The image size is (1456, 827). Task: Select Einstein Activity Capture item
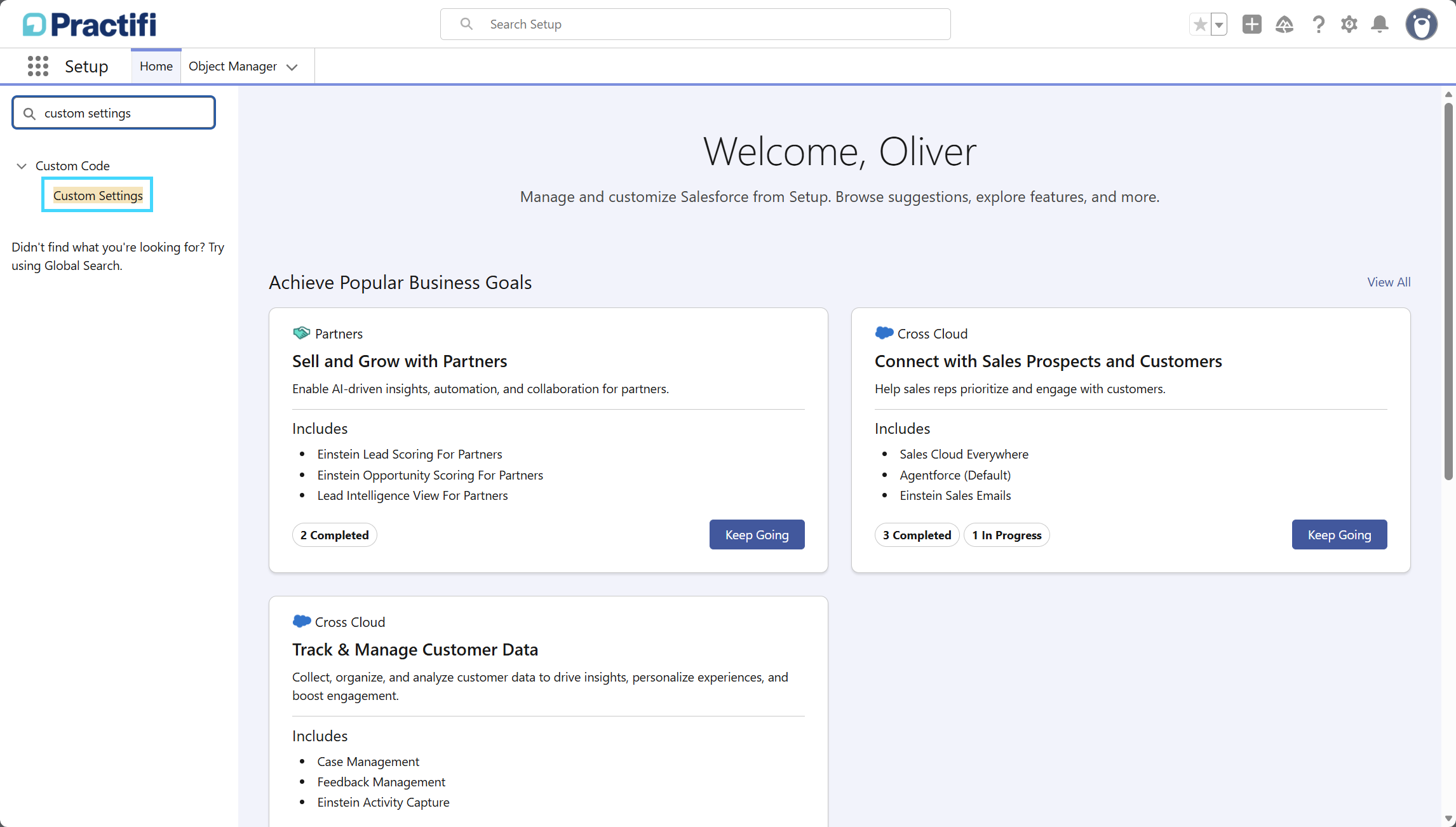tap(383, 802)
